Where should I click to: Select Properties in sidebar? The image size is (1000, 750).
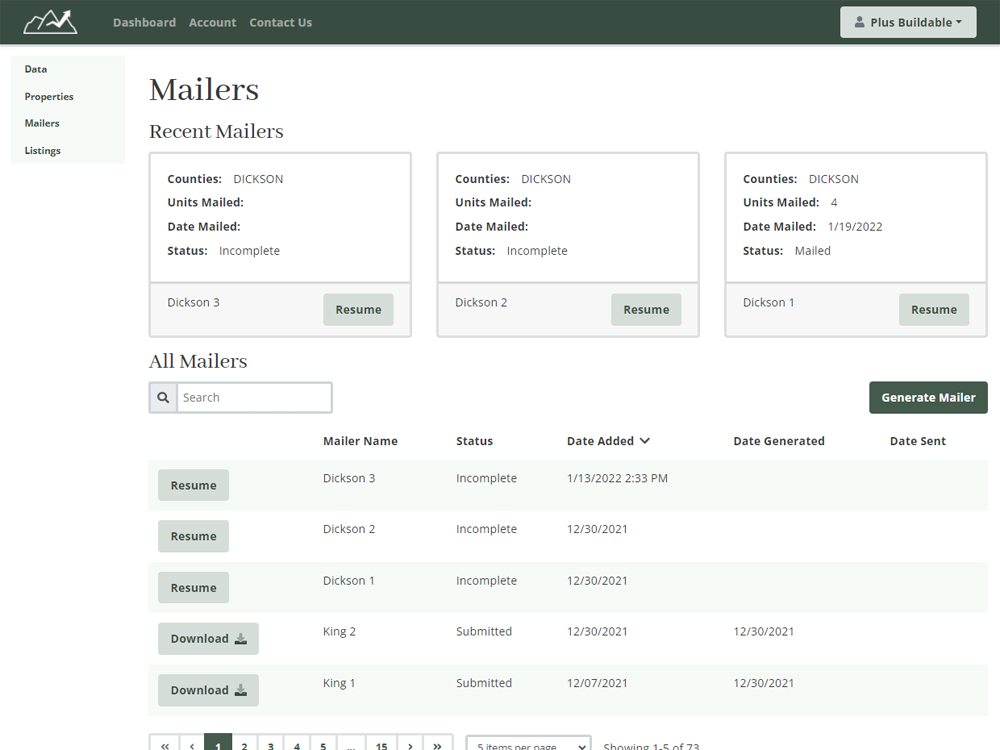pyautogui.click(x=49, y=96)
